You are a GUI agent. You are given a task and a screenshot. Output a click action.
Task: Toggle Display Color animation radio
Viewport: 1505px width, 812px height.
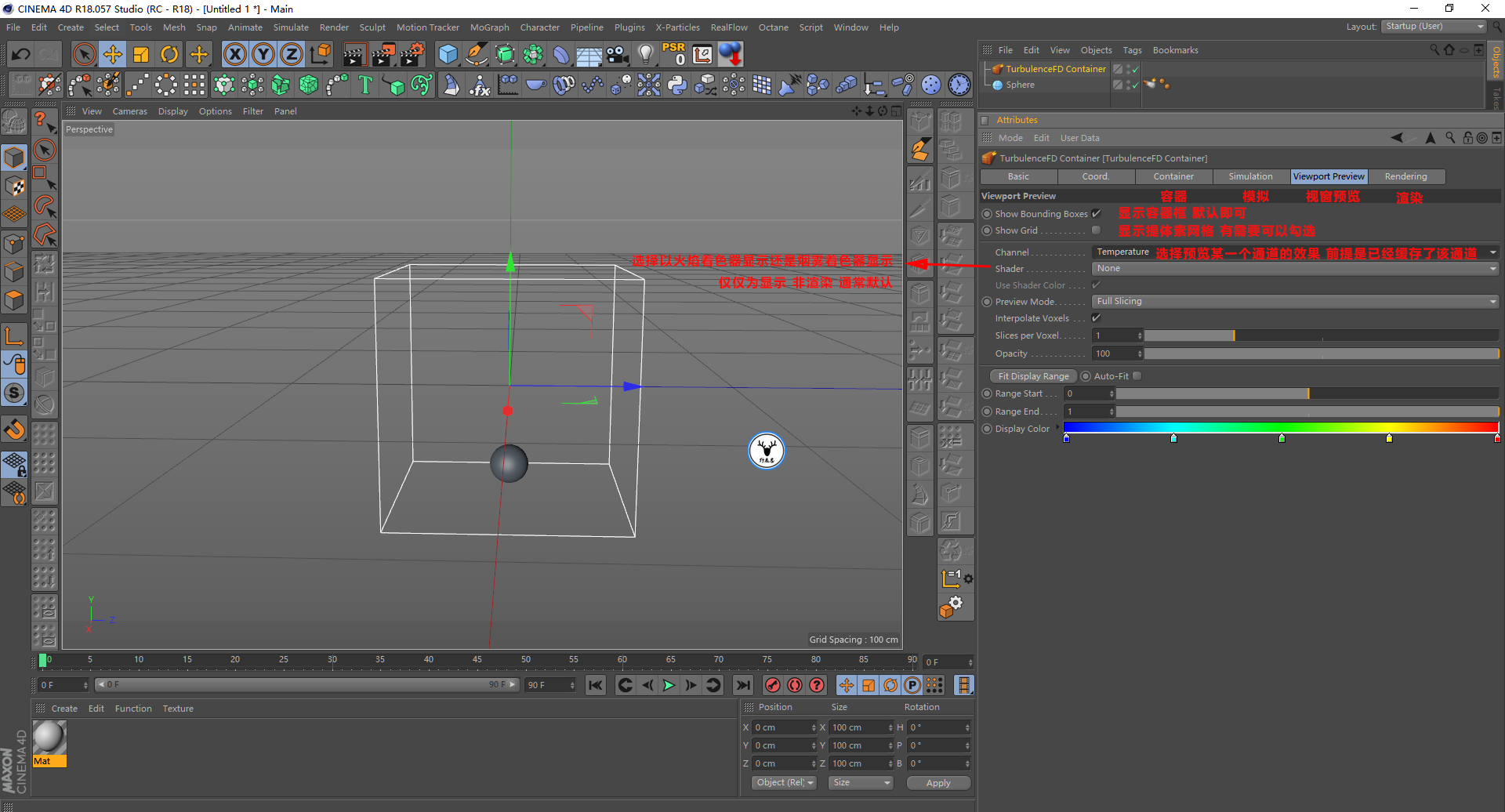click(988, 429)
